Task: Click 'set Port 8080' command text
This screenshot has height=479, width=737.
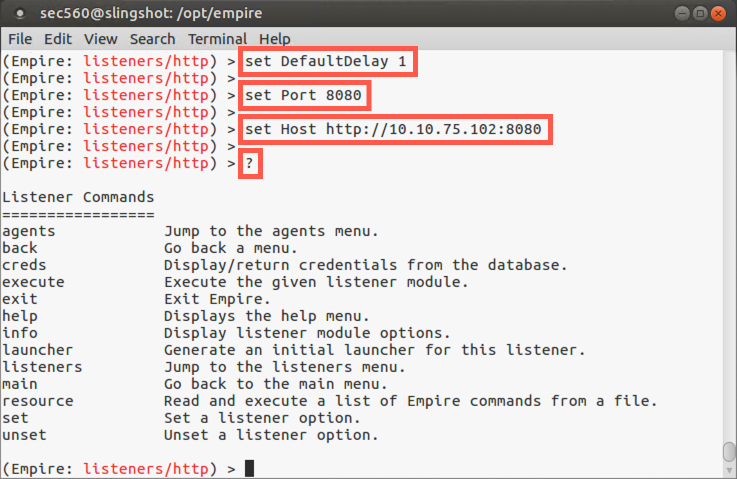Action: coord(303,95)
